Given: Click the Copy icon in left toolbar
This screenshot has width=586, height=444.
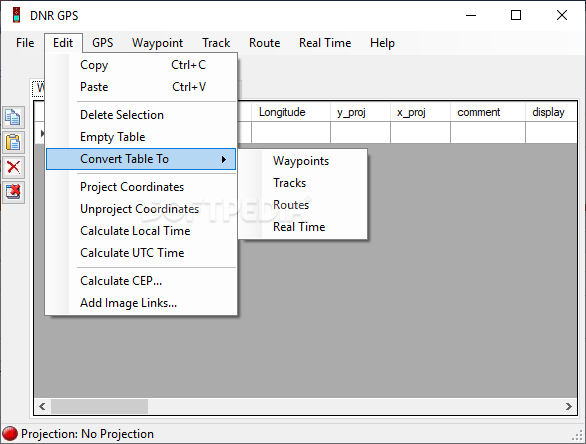Looking at the screenshot, I should (13, 117).
